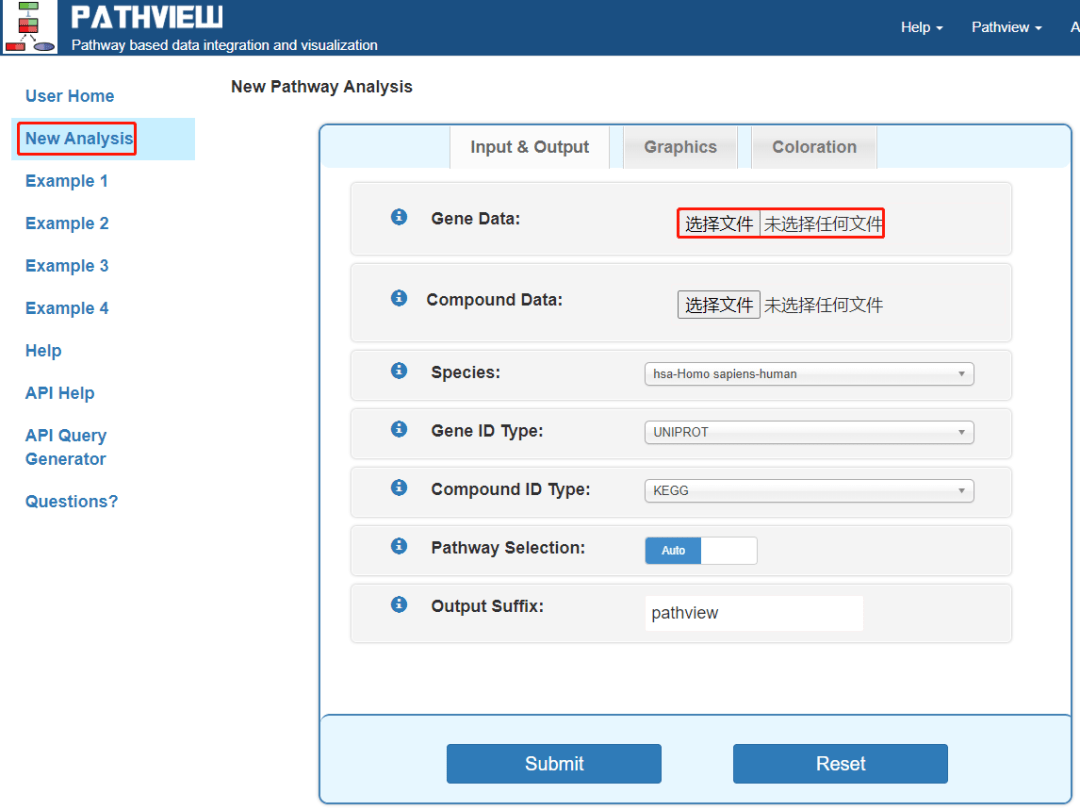Open the Help menu in header
The width and height of the screenshot is (1080, 810).
click(x=921, y=27)
